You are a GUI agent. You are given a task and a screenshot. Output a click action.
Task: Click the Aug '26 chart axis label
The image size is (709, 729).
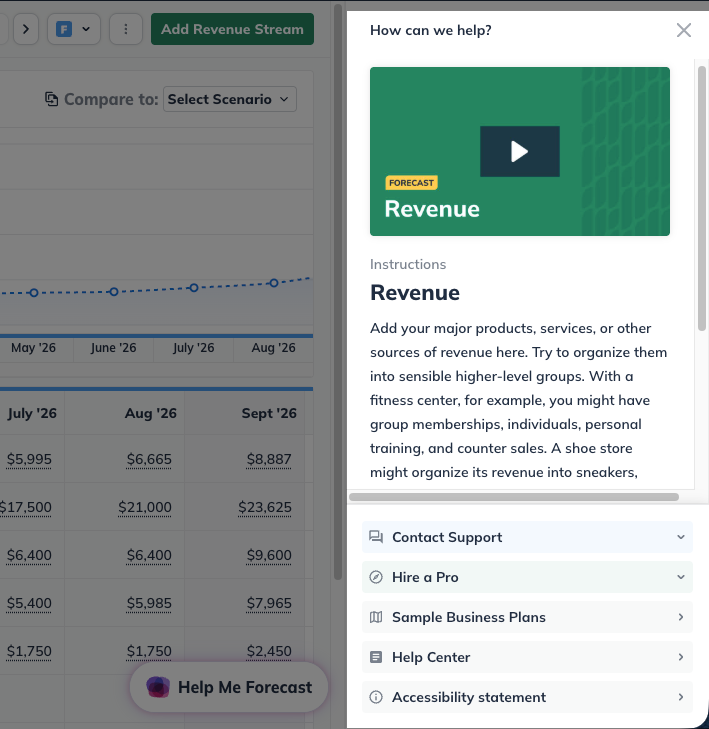tap(273, 348)
